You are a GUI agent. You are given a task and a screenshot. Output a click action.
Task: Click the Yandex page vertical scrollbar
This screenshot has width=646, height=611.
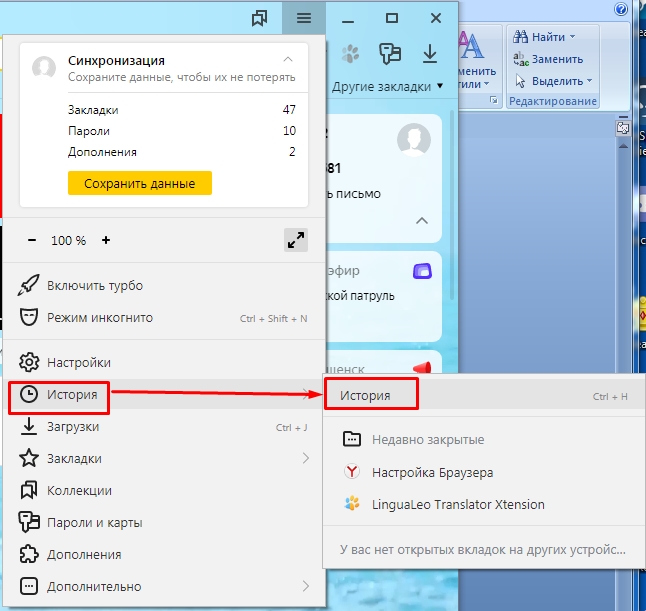[452, 206]
